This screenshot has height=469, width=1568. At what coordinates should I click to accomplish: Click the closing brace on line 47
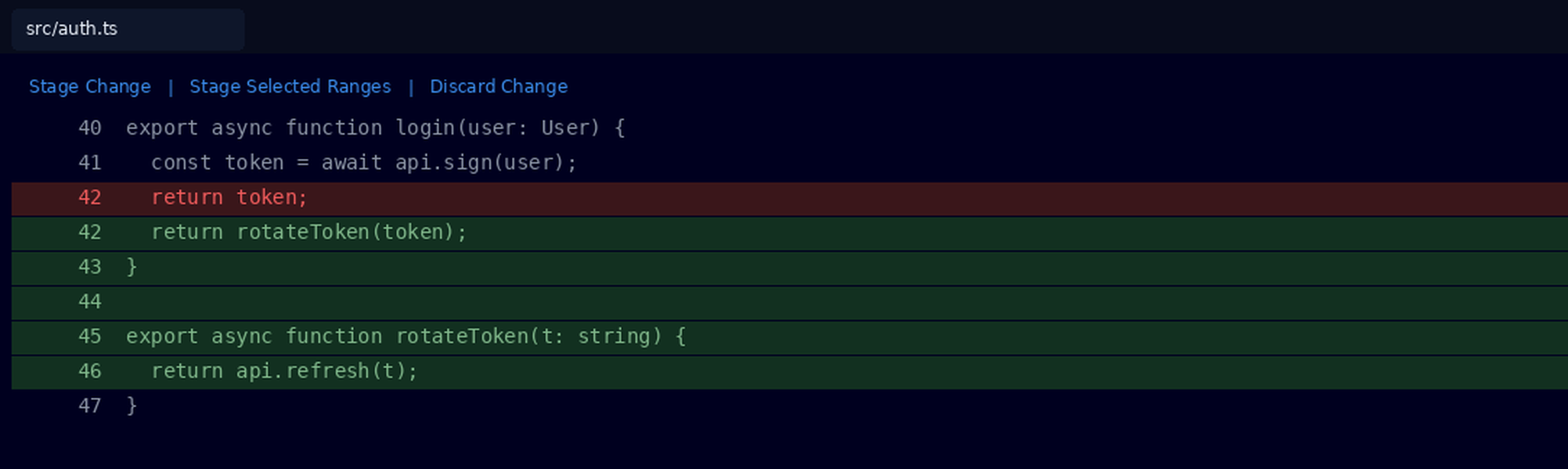[132, 406]
